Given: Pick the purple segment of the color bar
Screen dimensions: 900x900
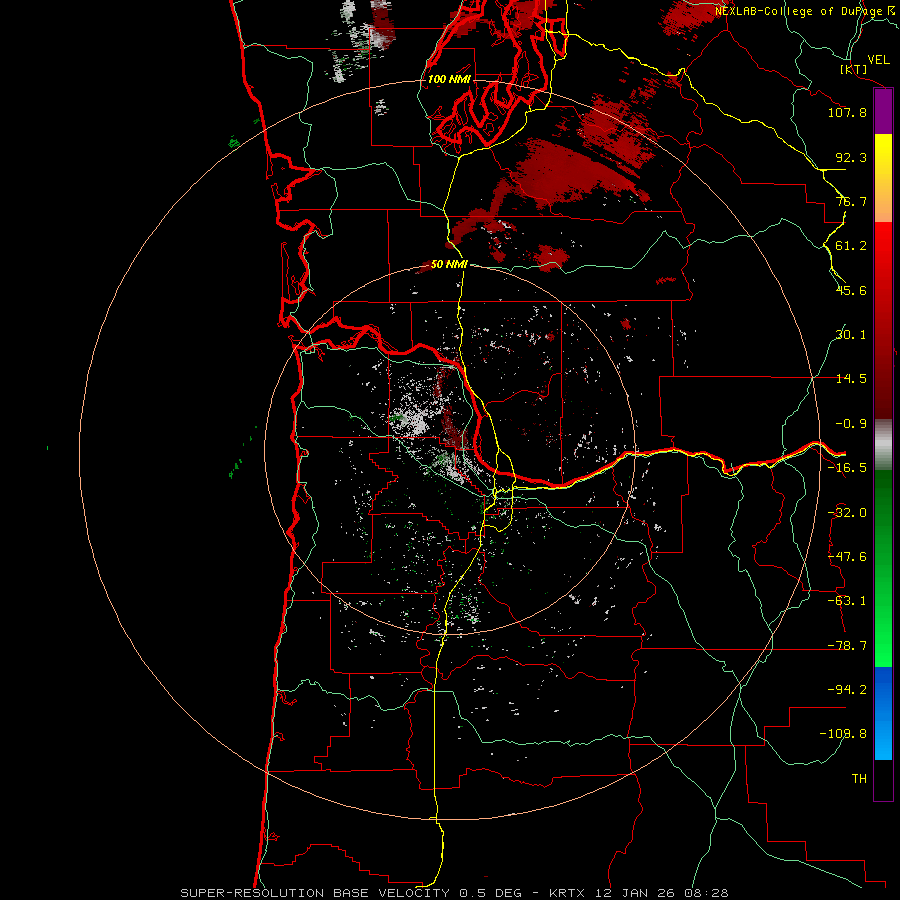Looking at the screenshot, I should pos(883,111).
